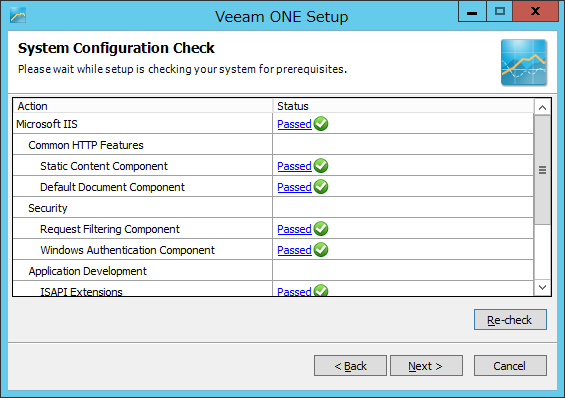Click green checkmark for Default Document Component
565x398 pixels.
point(321,187)
